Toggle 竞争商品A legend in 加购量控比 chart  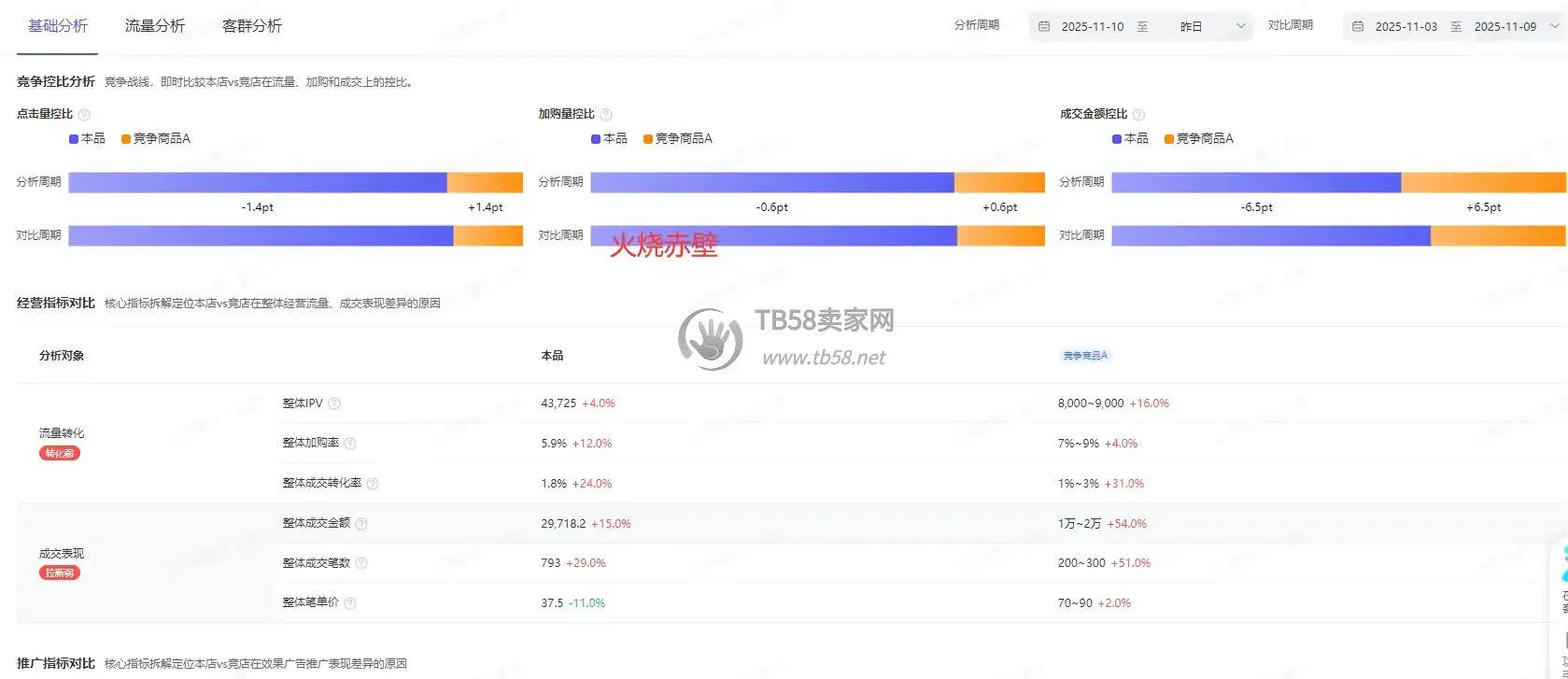coord(677,138)
